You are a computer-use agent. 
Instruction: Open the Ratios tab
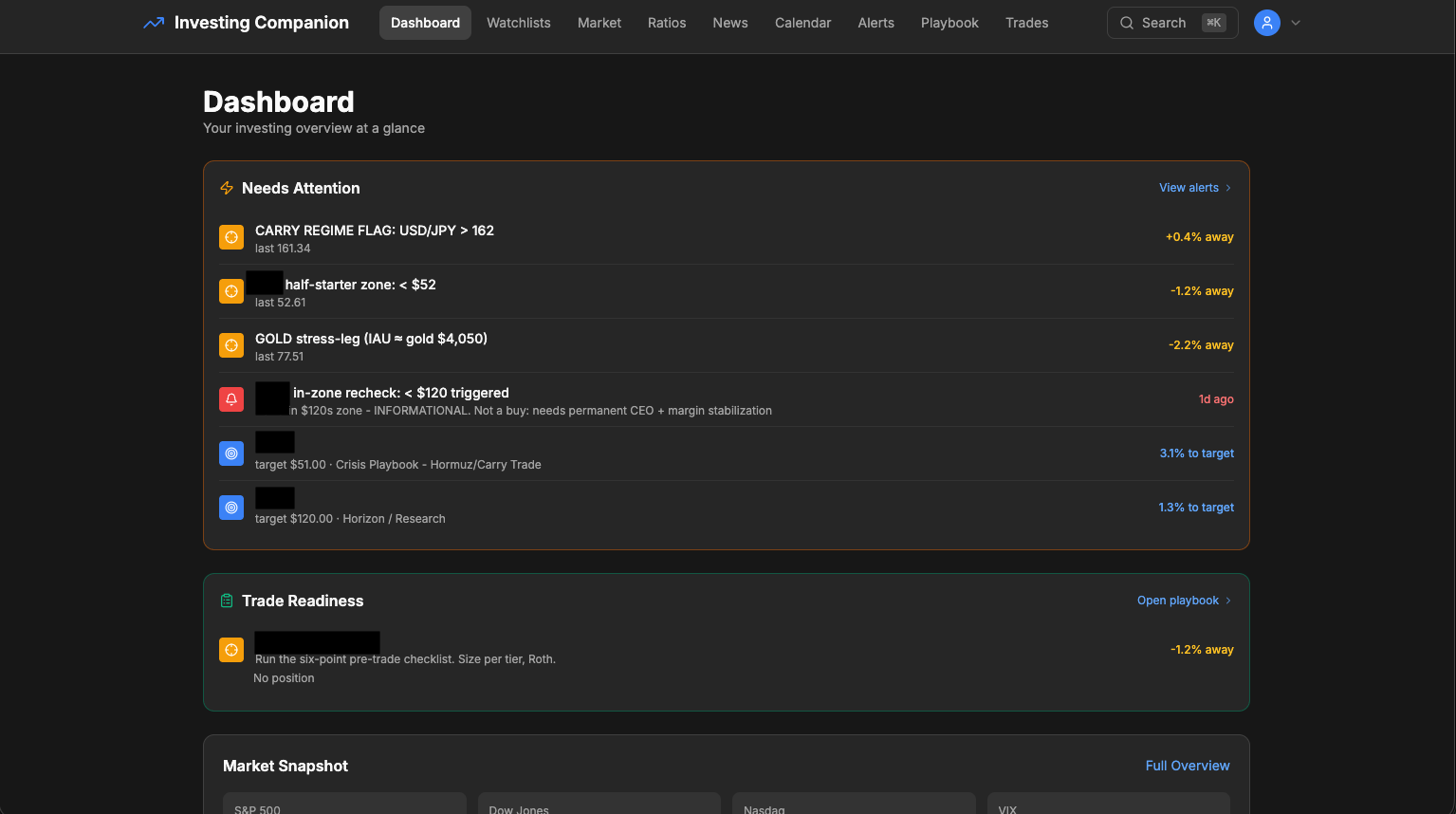[x=667, y=23]
